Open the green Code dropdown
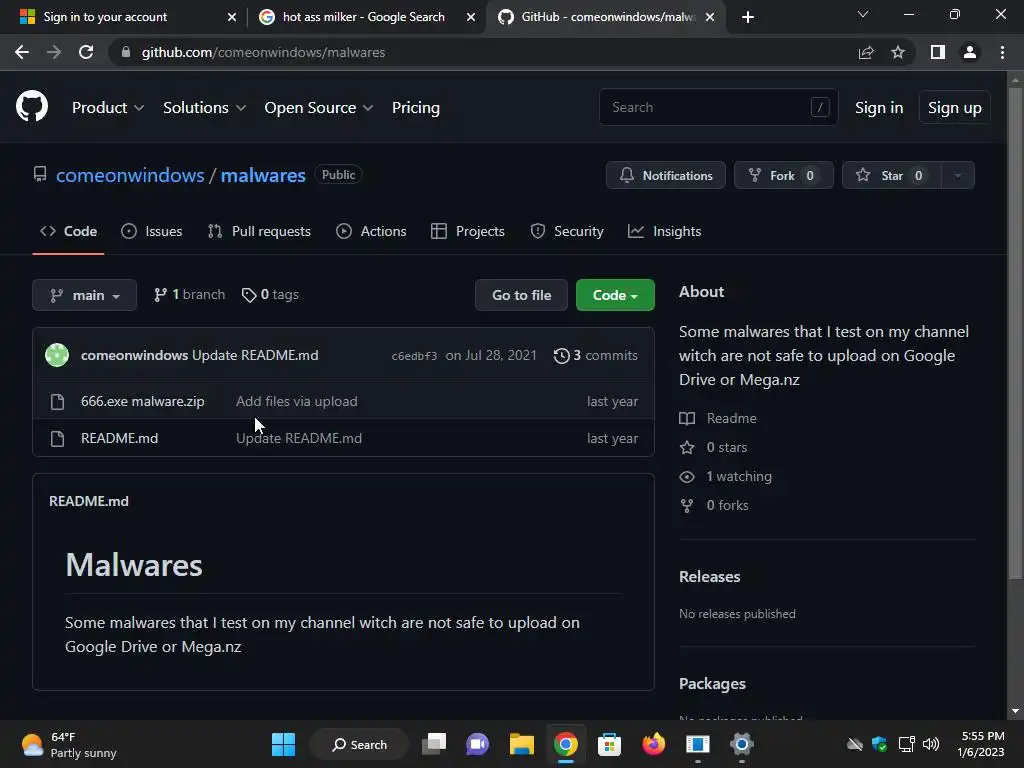The image size is (1024, 768). [615, 295]
